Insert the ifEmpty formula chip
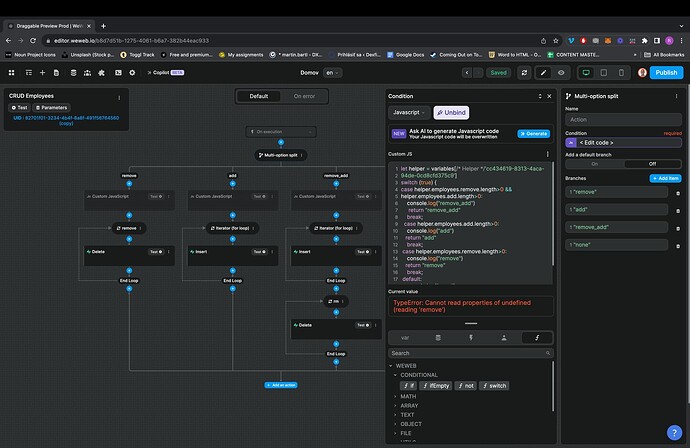This screenshot has width=690, height=448. (435, 386)
